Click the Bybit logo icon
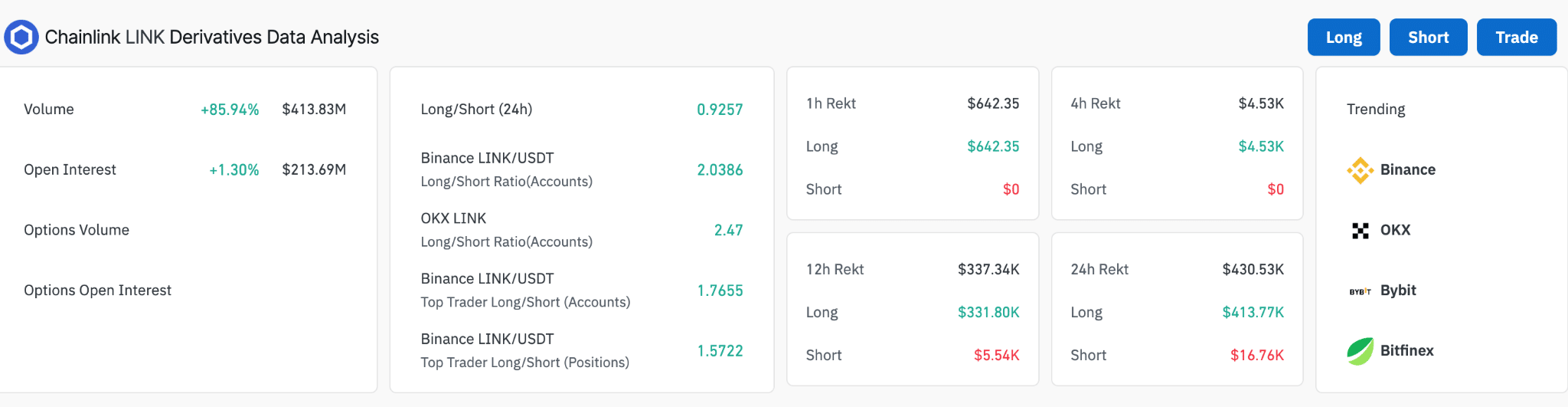 point(1360,291)
